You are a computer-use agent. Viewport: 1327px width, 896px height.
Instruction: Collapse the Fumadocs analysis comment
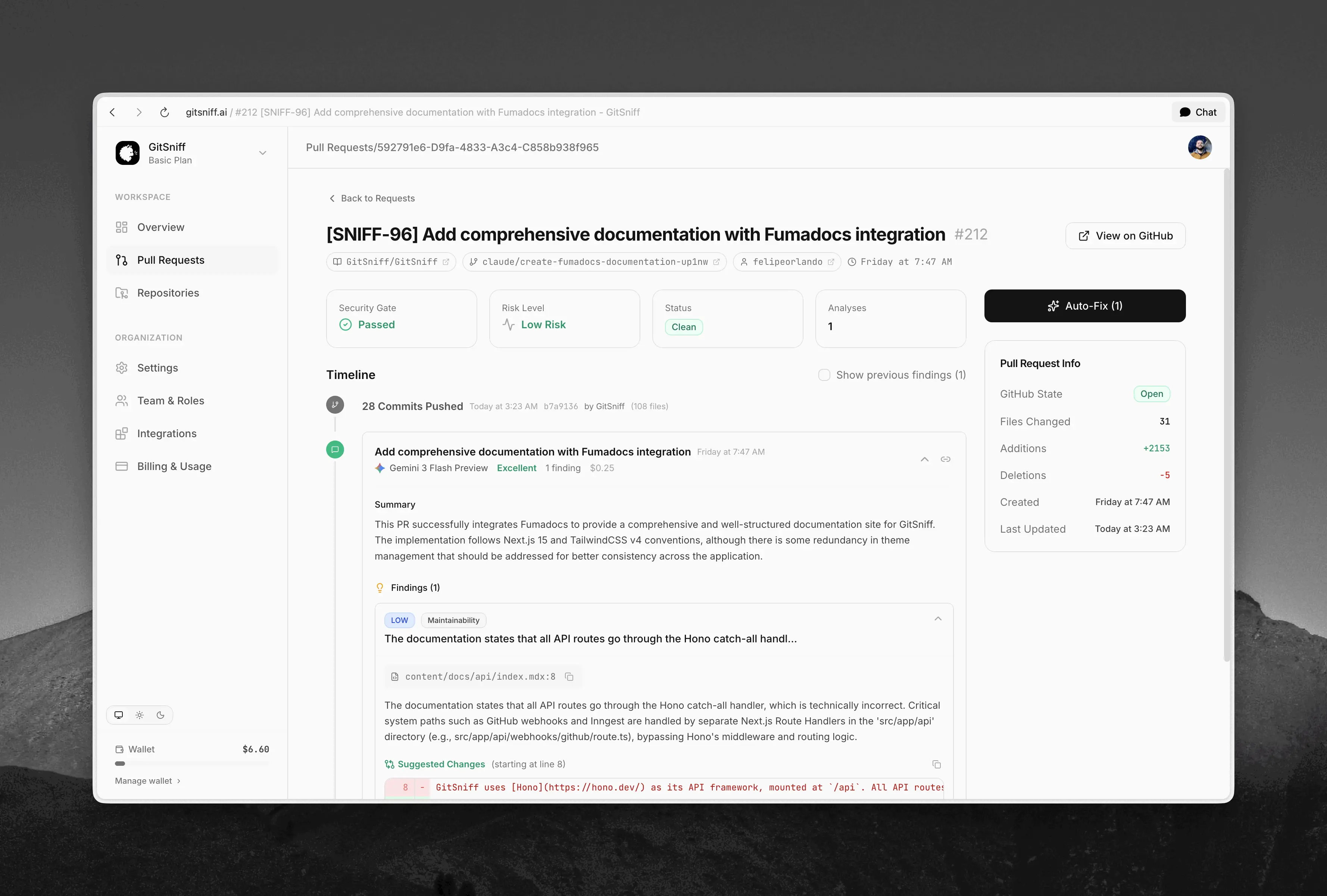(924, 460)
